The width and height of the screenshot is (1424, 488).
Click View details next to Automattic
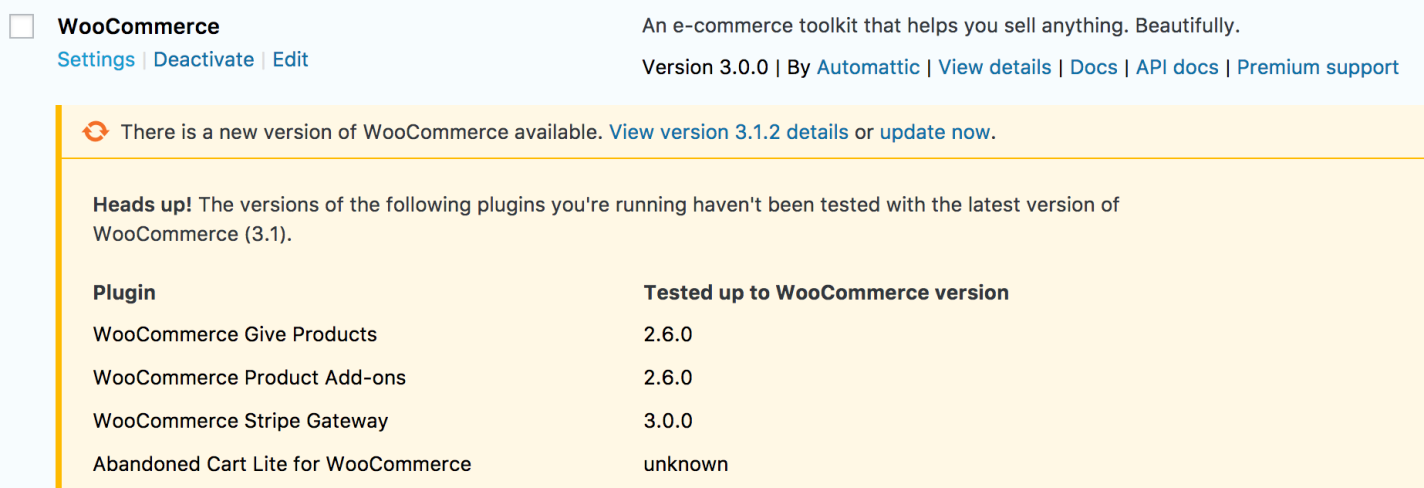(x=994, y=67)
